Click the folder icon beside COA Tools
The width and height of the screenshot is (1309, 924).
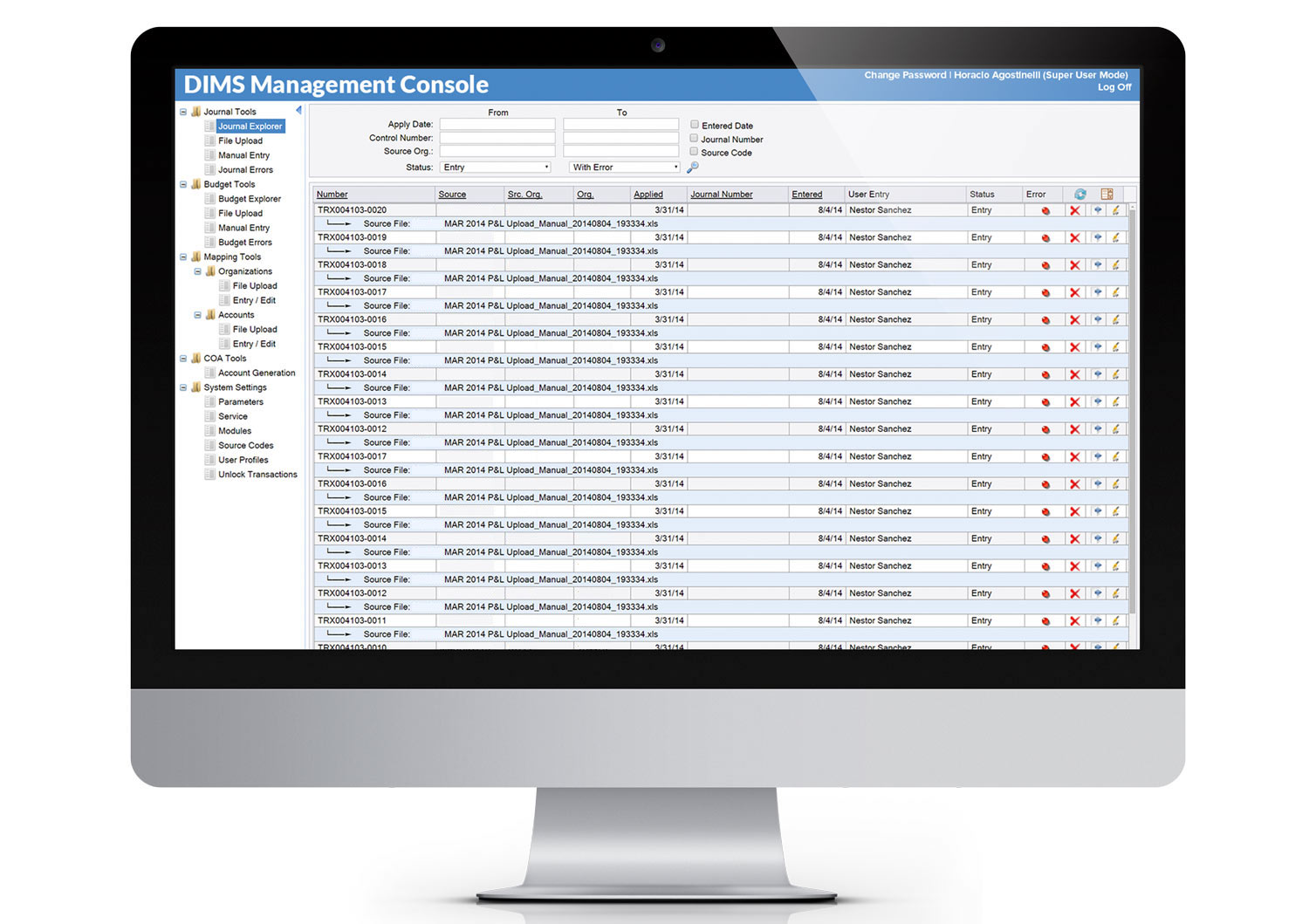195,358
